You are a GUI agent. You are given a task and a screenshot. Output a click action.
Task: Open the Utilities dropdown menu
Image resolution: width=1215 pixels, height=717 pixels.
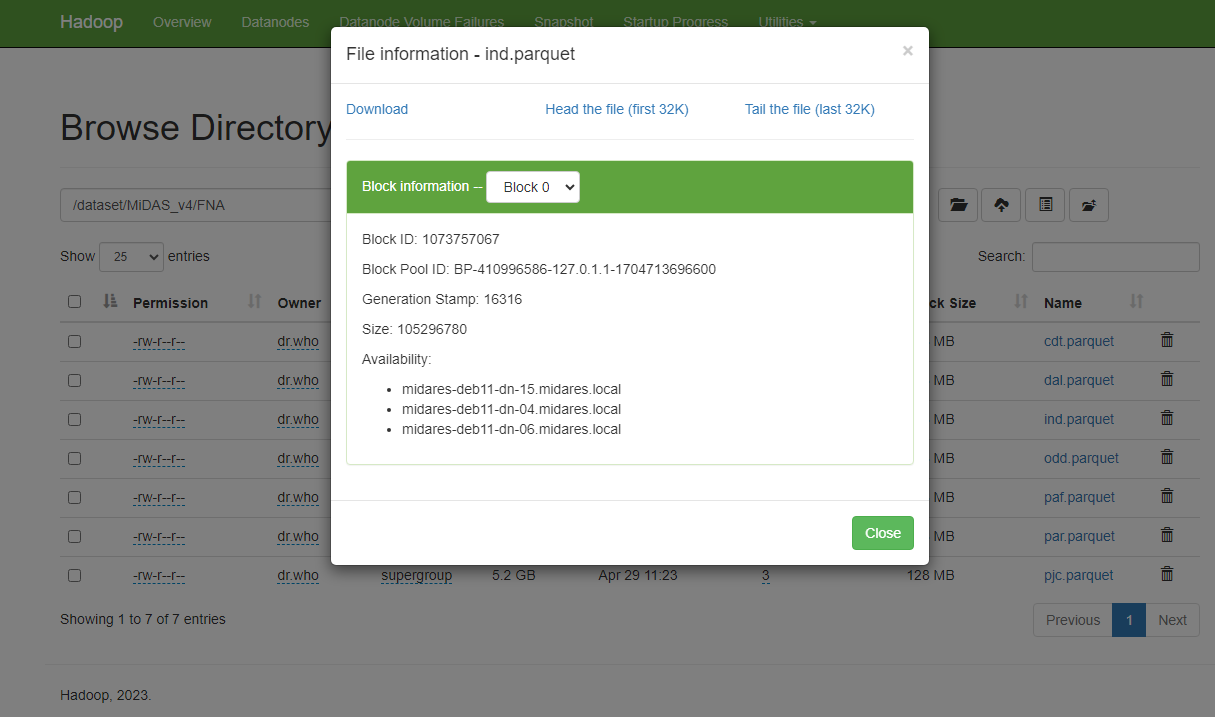[x=787, y=22]
